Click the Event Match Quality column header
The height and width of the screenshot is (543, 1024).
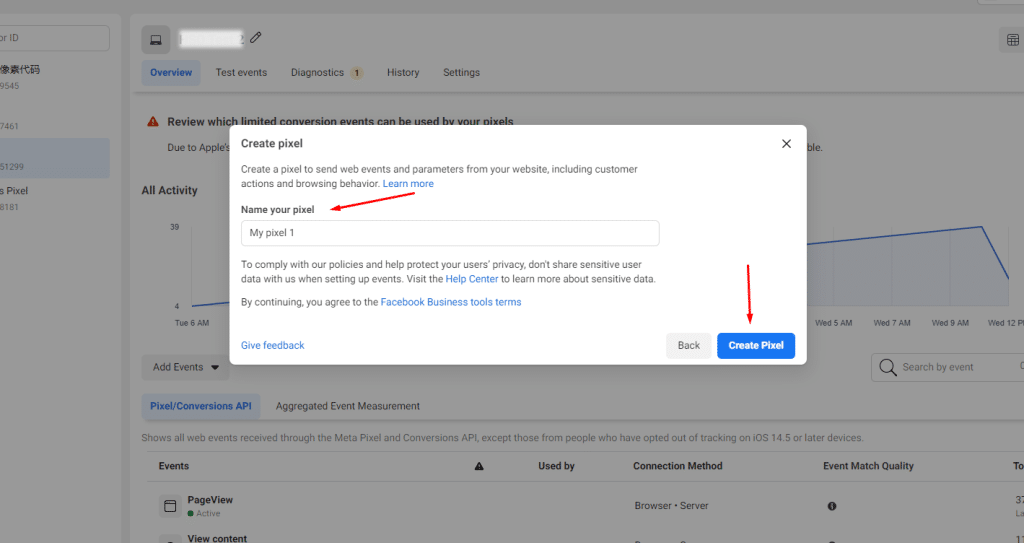pyautogui.click(x=868, y=466)
